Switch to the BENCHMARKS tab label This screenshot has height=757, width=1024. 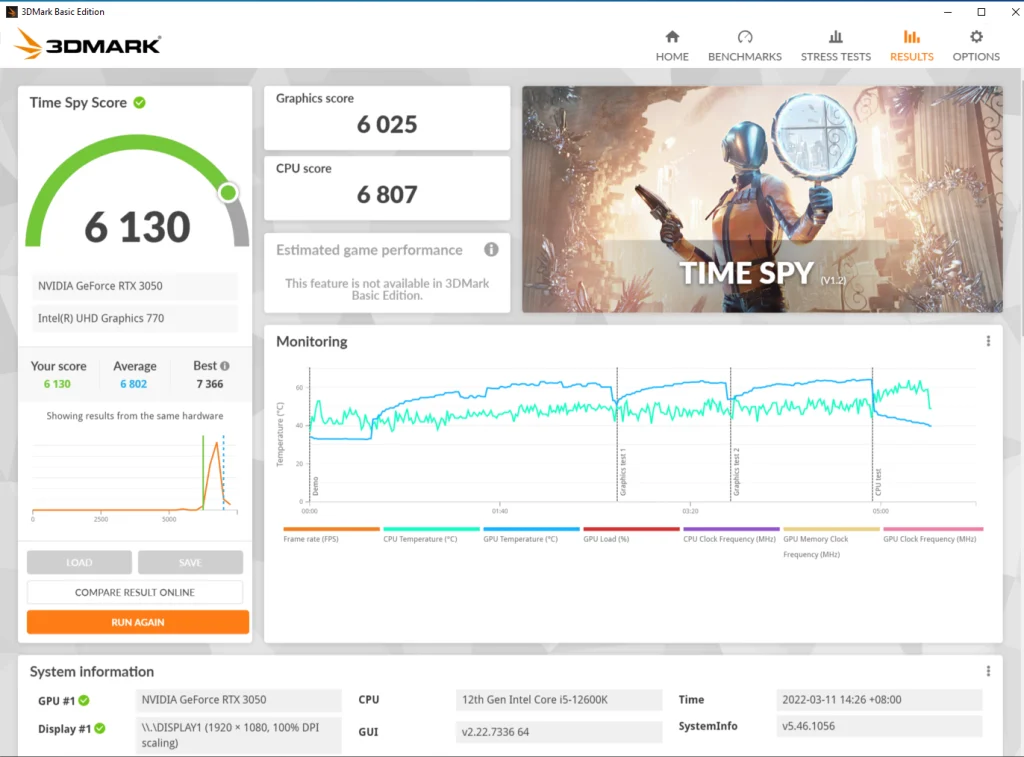[744, 57]
